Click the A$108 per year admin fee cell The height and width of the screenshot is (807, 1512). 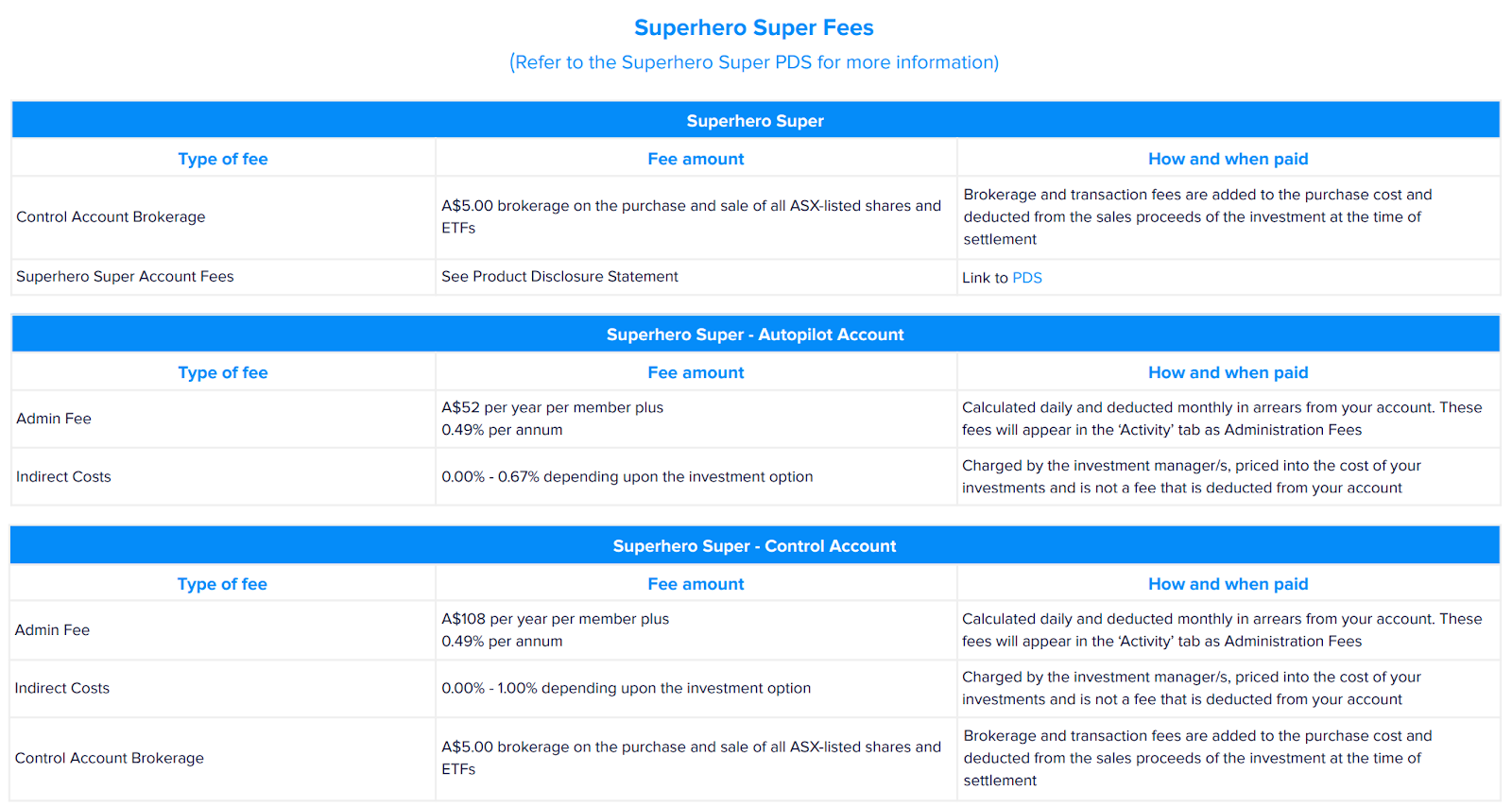pyautogui.click(x=555, y=630)
